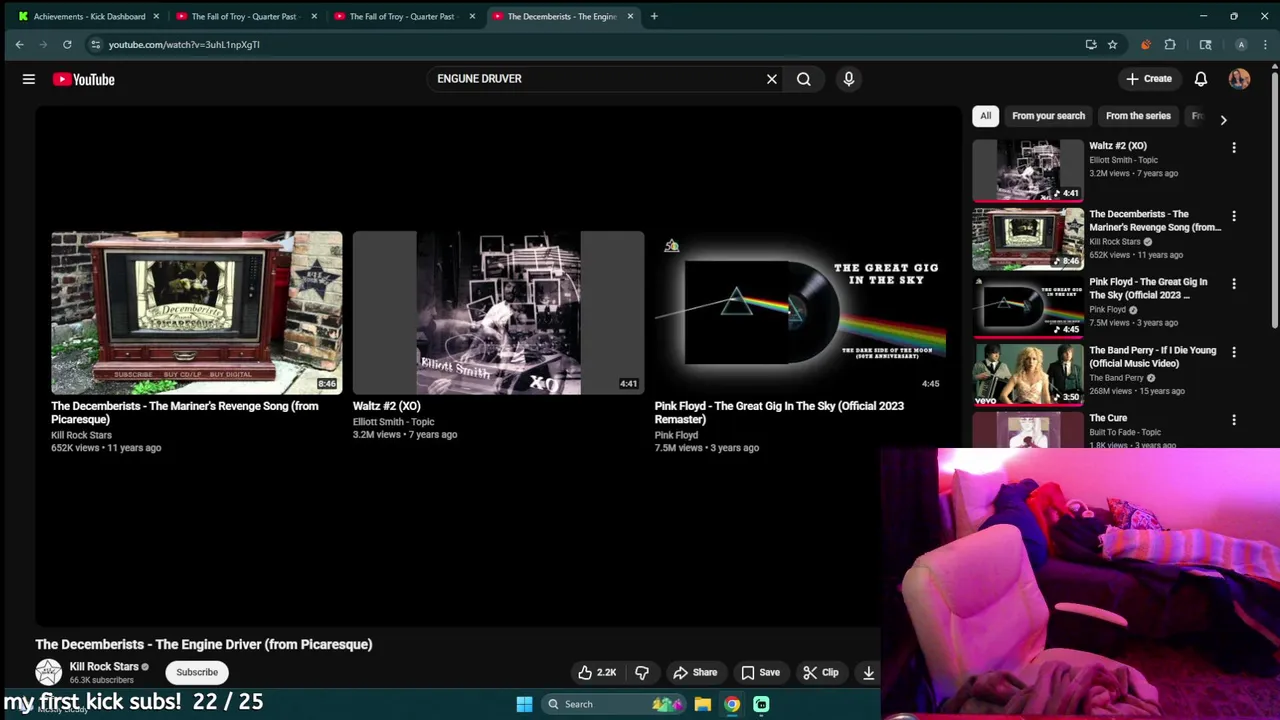Open the Kill Rock Stars channel name link
The height and width of the screenshot is (720, 1280).
click(x=104, y=666)
